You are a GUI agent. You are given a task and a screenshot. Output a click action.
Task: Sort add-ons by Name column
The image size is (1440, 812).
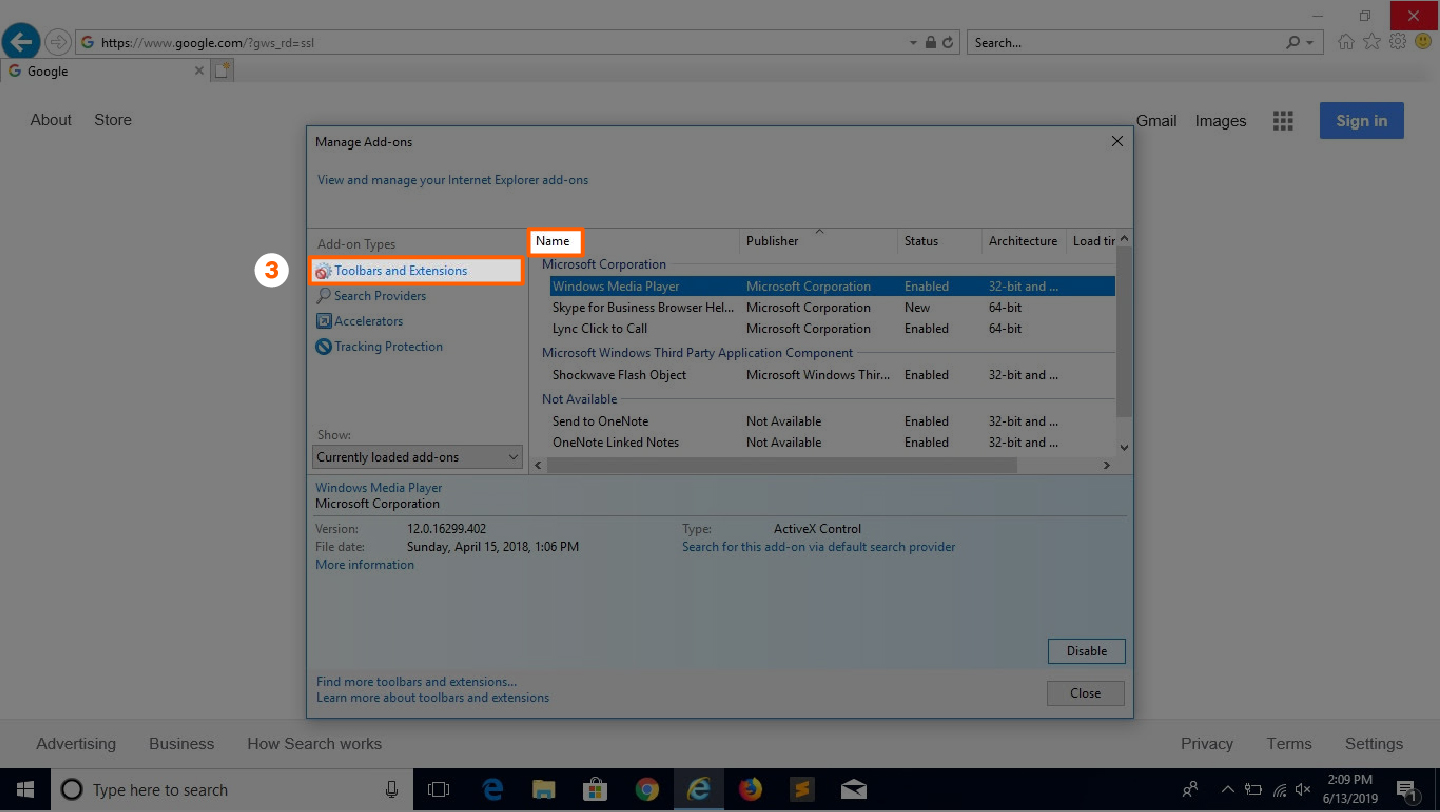553,241
